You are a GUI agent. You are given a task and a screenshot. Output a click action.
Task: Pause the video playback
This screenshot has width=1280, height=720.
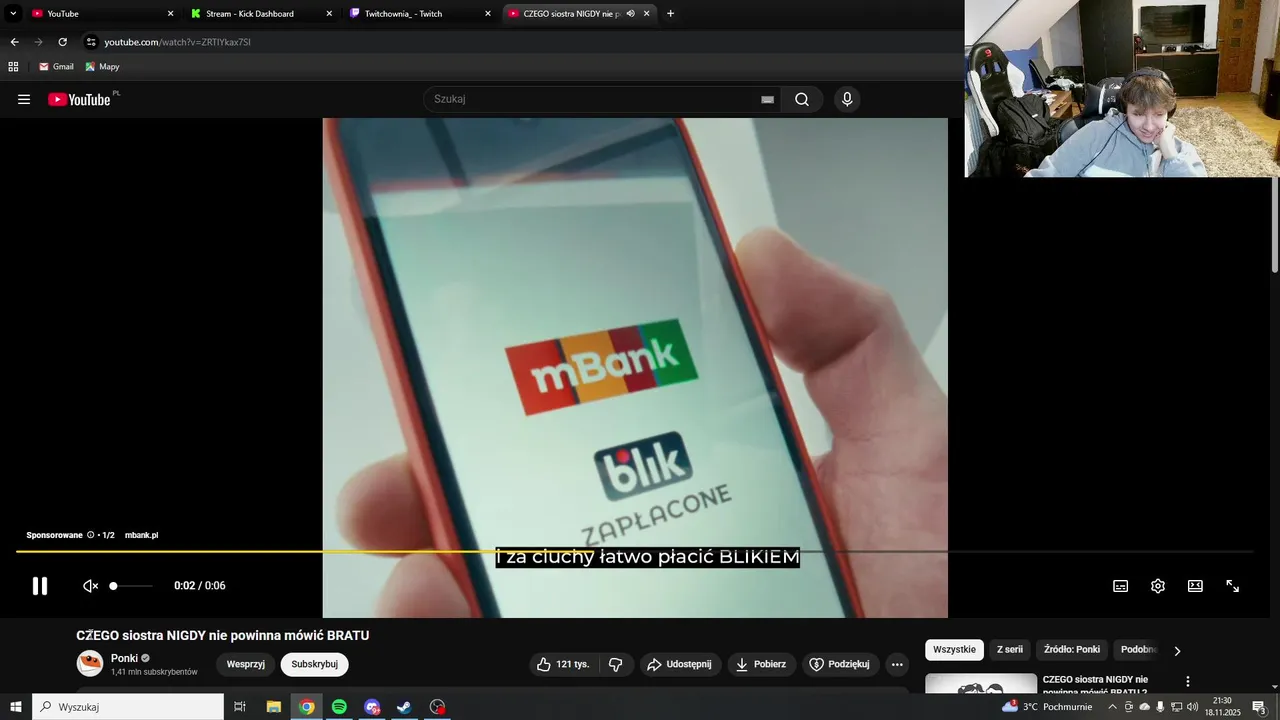click(x=40, y=586)
